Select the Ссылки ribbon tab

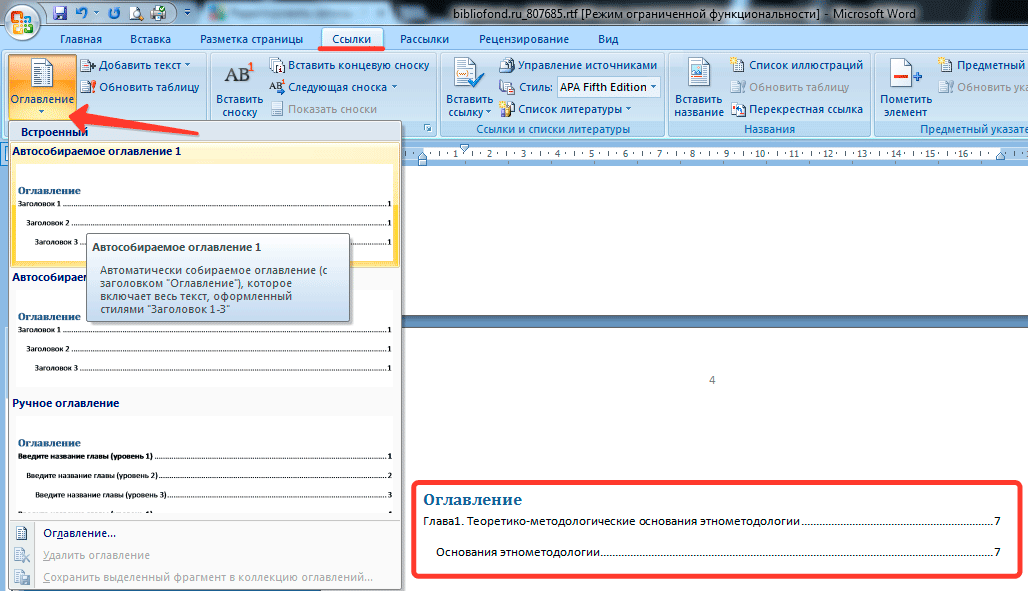(351, 39)
